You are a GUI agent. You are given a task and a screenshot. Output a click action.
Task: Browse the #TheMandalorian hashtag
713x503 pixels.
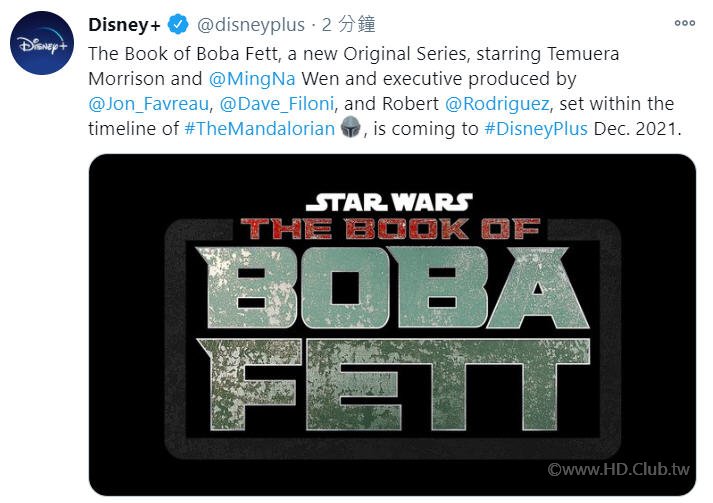[260, 129]
